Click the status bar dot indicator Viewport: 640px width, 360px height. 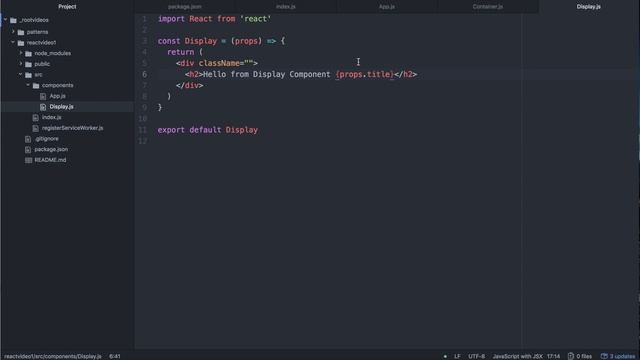point(445,356)
